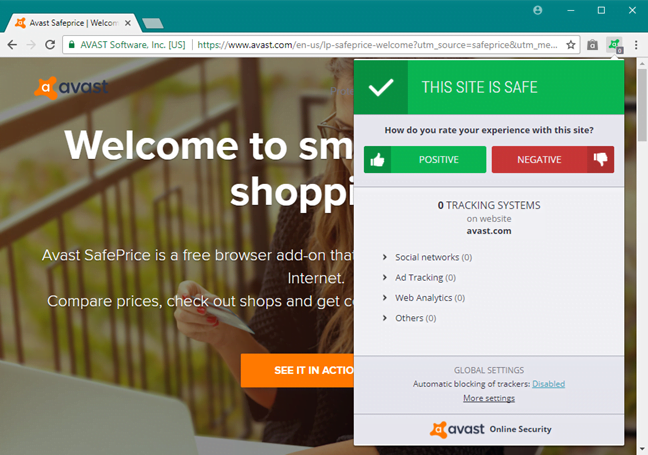Toggle automatic tracker blocking via Disabled link
Image resolution: width=648 pixels, height=455 pixels.
[x=548, y=384]
